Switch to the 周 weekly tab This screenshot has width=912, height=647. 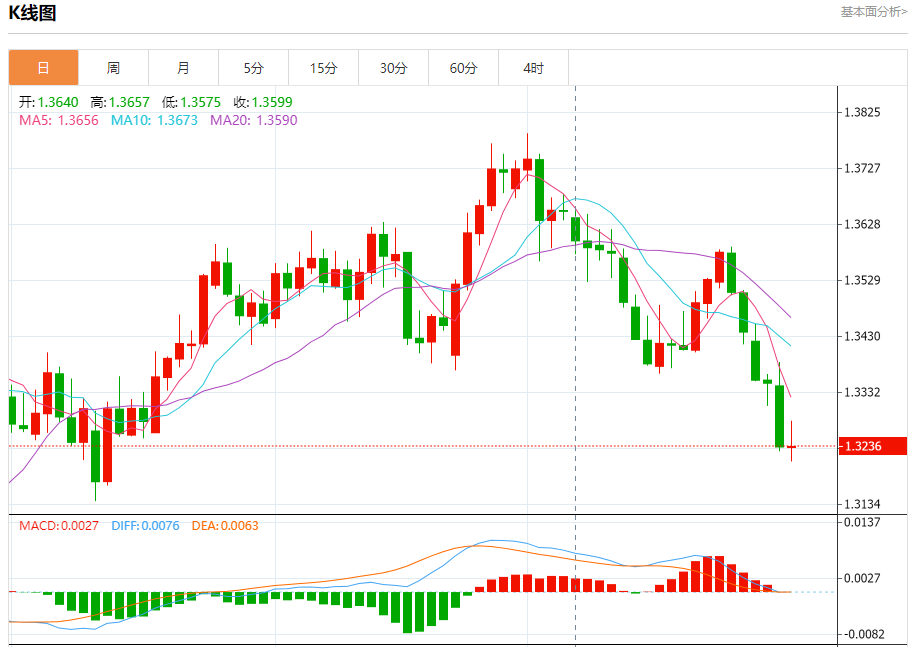point(113,67)
